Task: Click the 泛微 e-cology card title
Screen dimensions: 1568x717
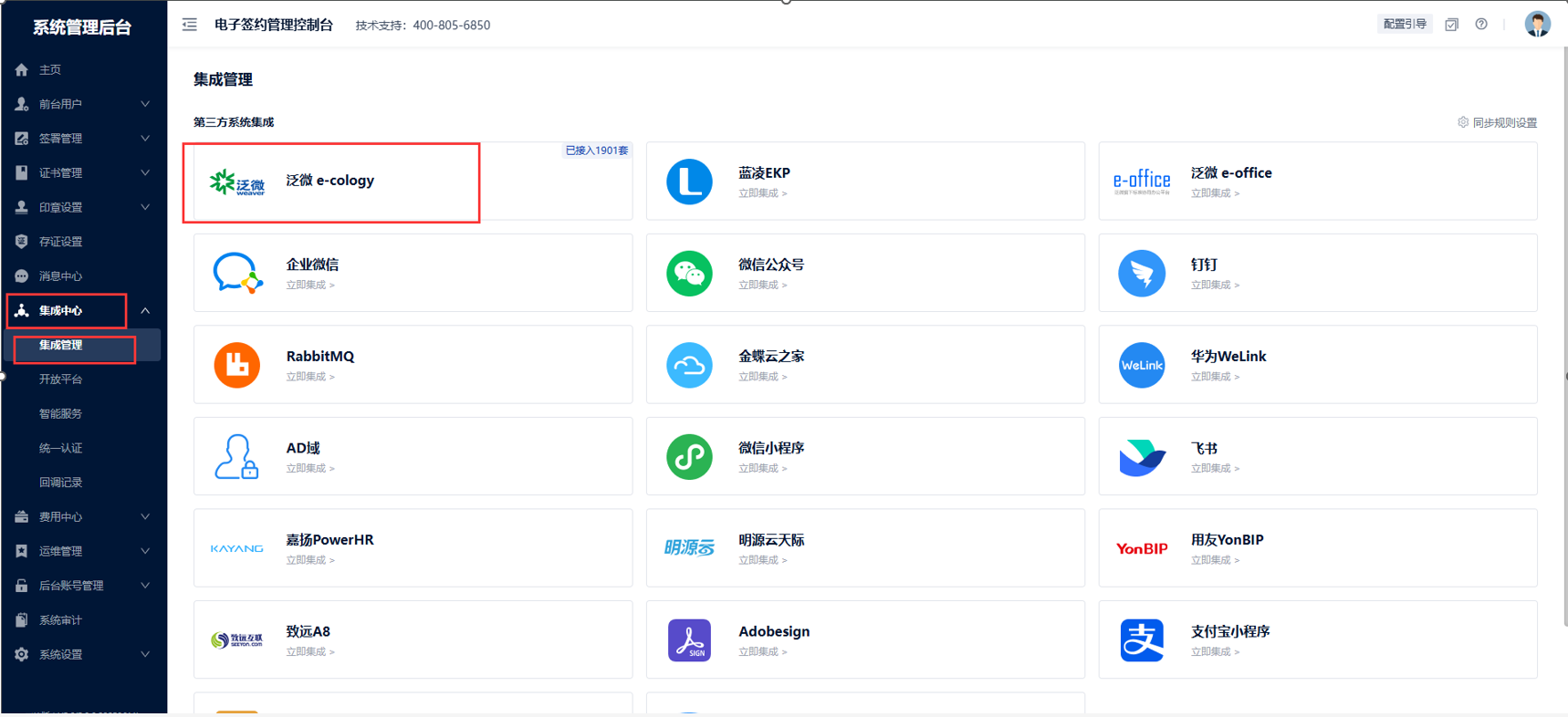Action: (x=330, y=181)
